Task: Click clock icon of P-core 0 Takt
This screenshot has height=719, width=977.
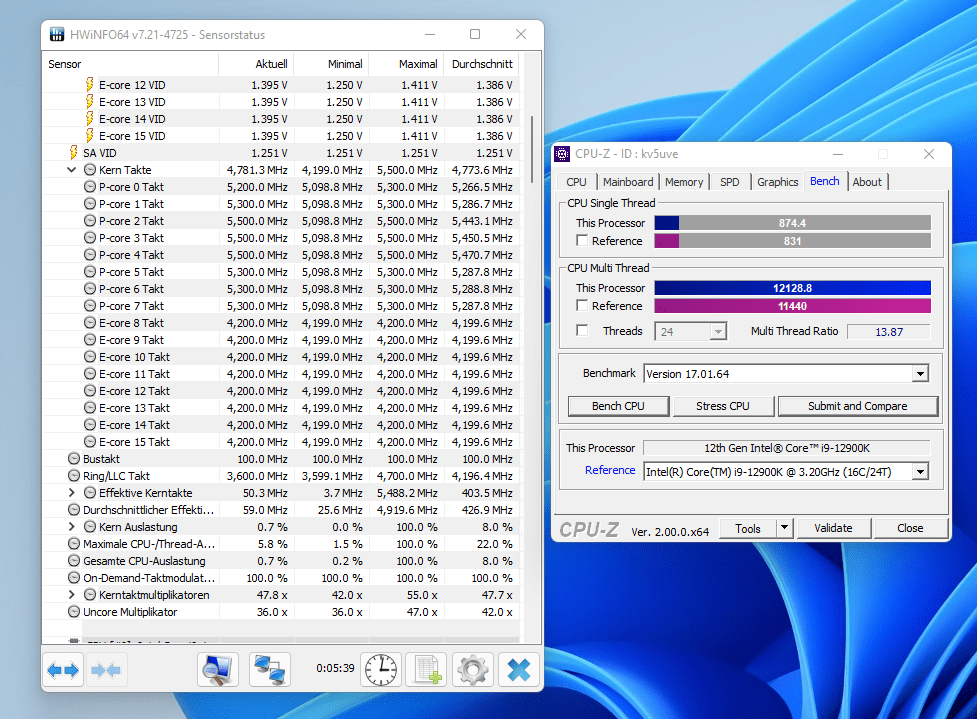Action: click(x=90, y=187)
